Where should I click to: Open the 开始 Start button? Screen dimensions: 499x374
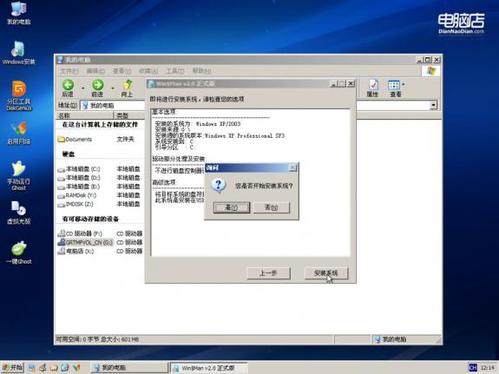(x=12, y=368)
